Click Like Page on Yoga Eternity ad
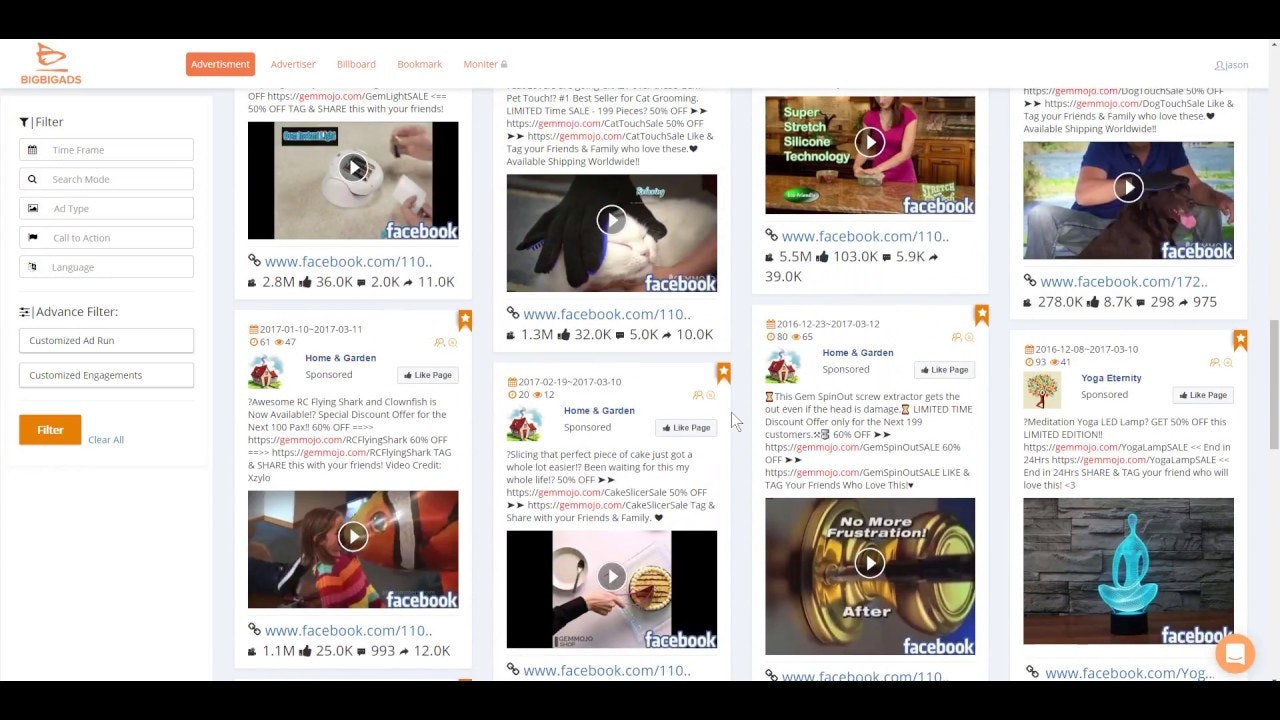Screen dimensions: 1280x720 click(1203, 395)
